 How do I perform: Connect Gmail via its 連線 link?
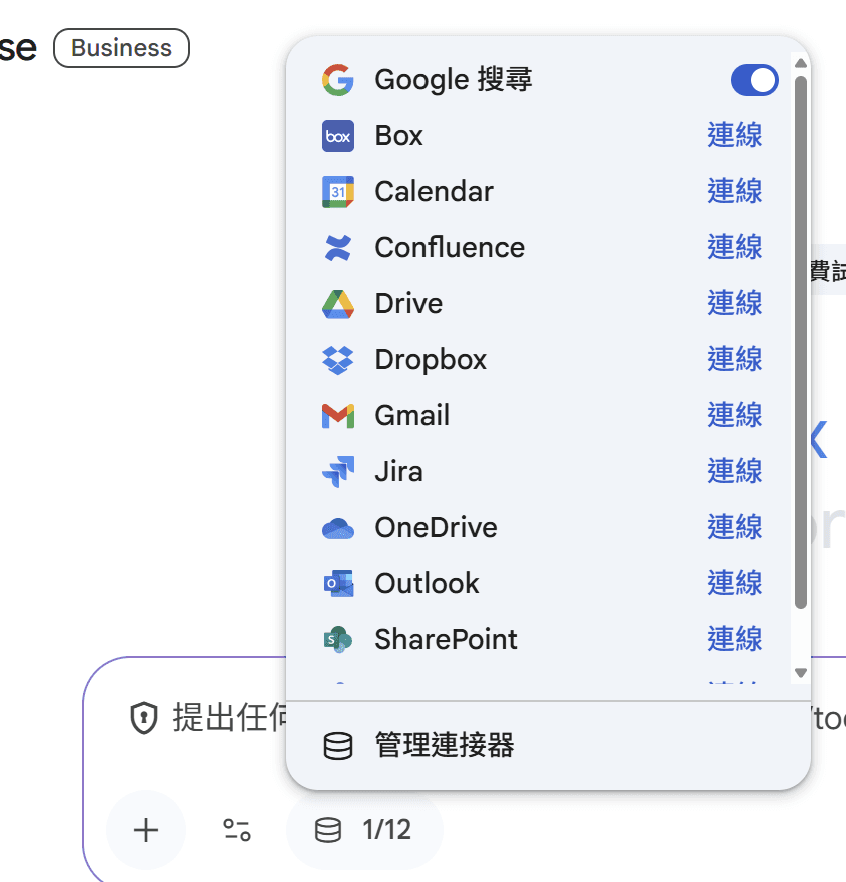point(735,416)
